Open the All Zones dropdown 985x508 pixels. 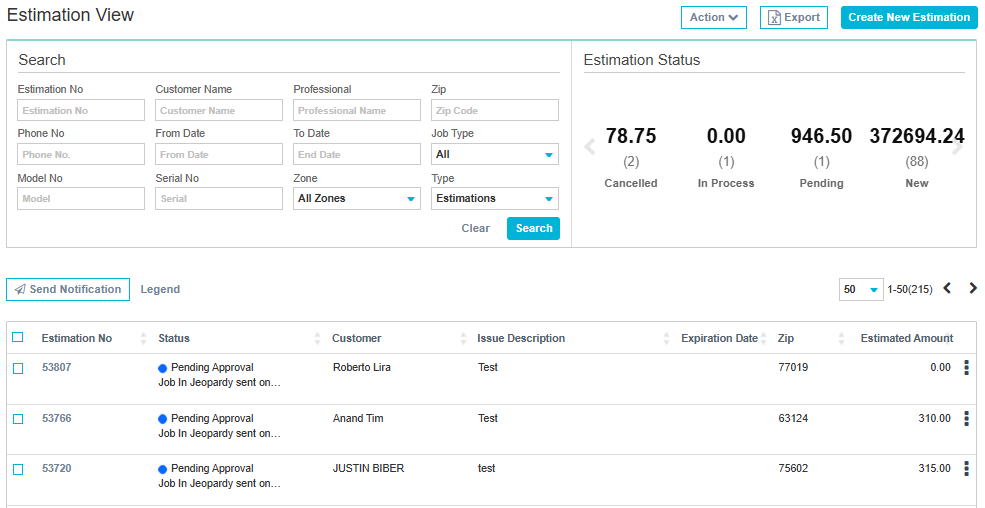pos(357,199)
